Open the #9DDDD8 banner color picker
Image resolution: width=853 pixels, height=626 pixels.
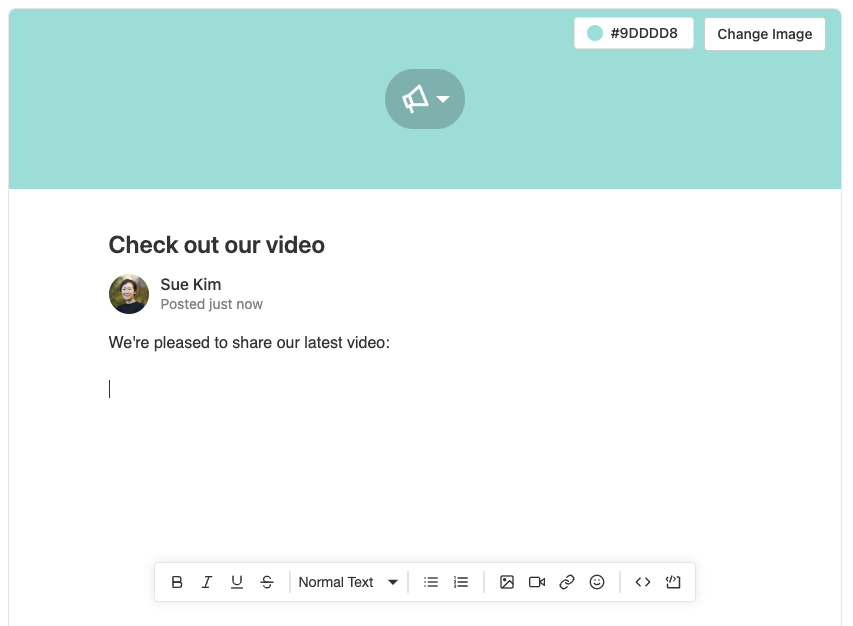click(x=633, y=33)
